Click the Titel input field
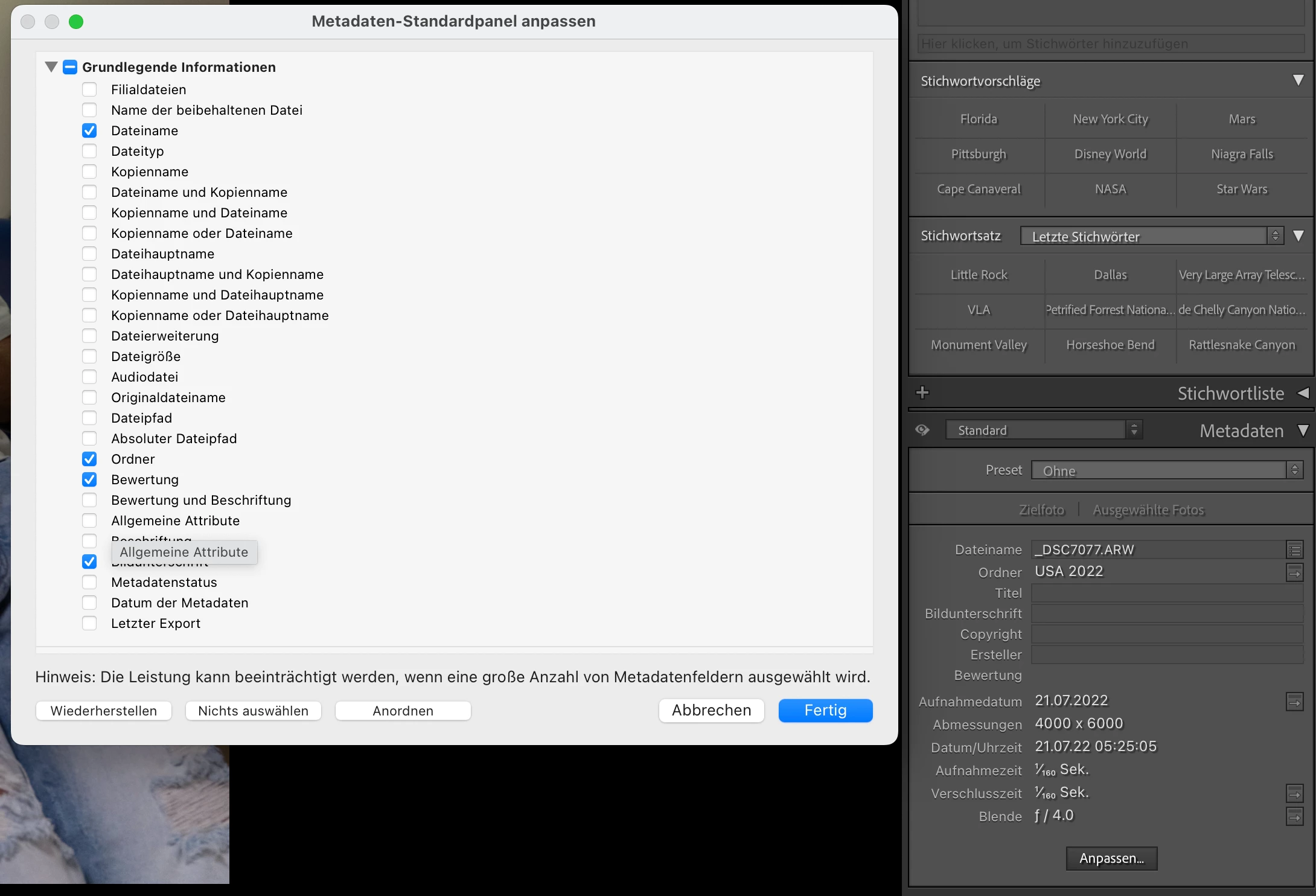The width and height of the screenshot is (1316, 896). 1166,593
